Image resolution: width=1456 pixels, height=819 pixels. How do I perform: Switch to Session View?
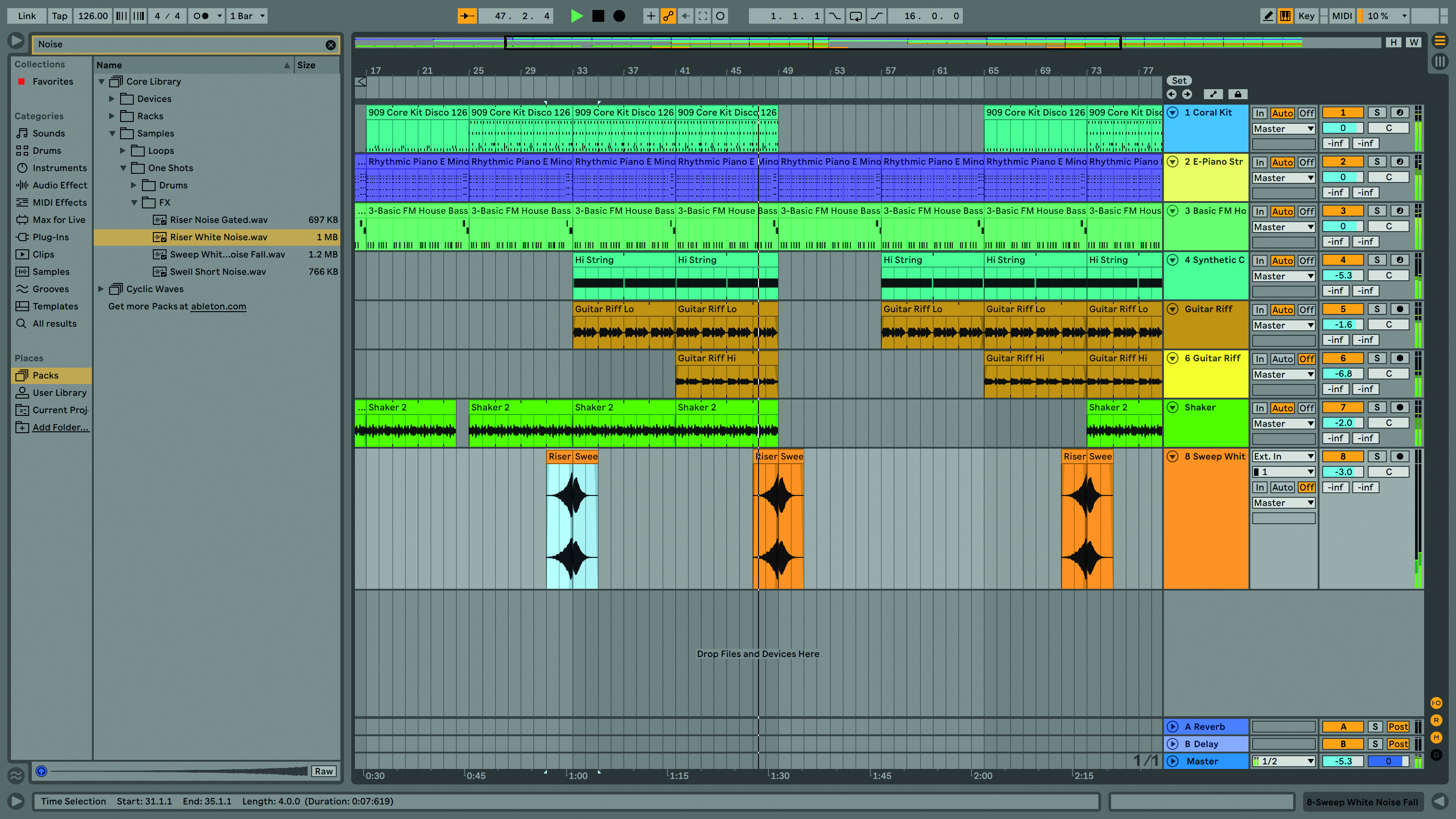pos(1440,61)
